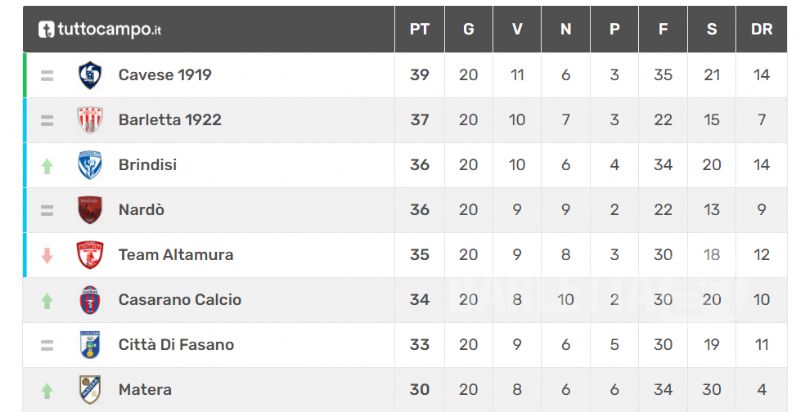The width and height of the screenshot is (800, 412).
Task: Click the tuttocampo.it logo
Action: click(x=99, y=30)
